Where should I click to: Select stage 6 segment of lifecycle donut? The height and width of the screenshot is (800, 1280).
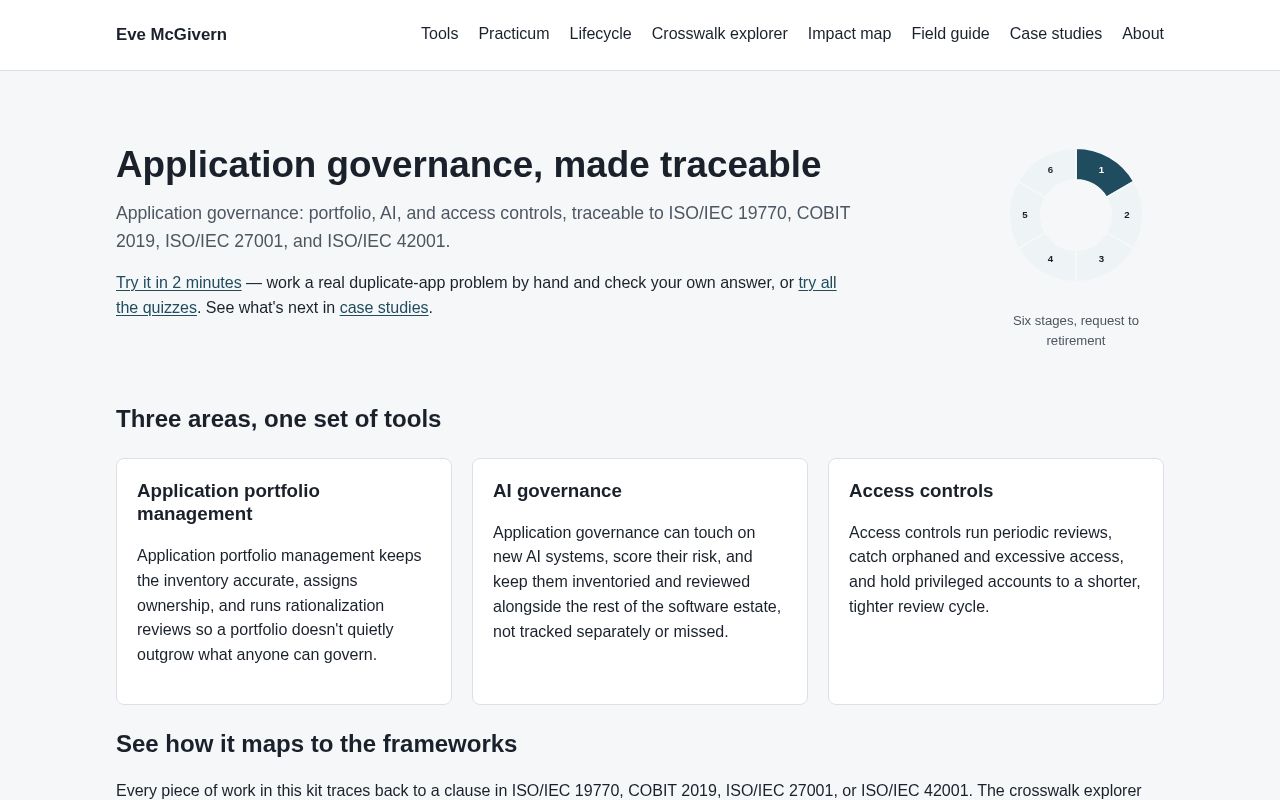pos(1050,170)
